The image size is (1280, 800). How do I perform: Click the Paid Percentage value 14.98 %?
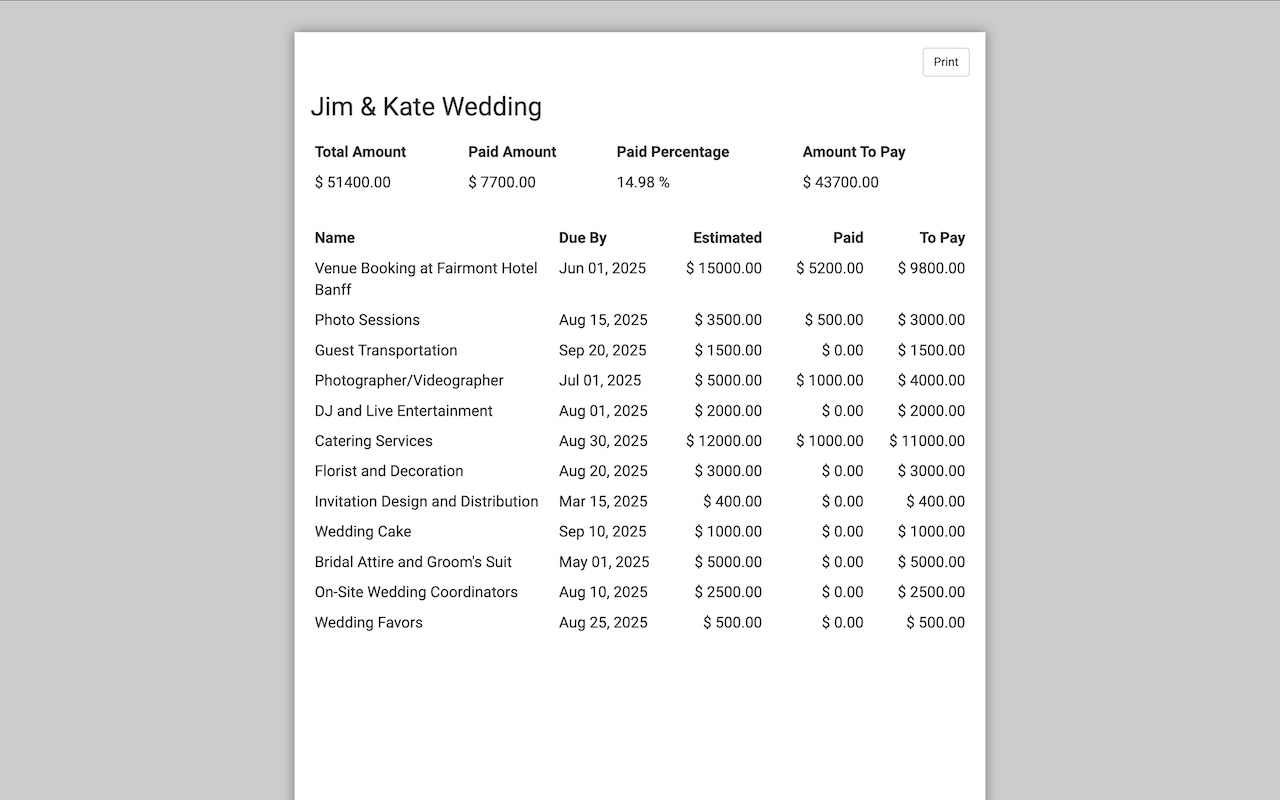[643, 182]
